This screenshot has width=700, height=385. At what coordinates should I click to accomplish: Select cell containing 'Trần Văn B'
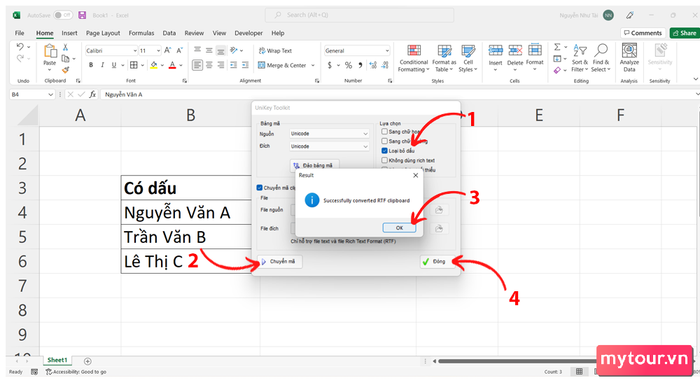pyautogui.click(x=186, y=237)
